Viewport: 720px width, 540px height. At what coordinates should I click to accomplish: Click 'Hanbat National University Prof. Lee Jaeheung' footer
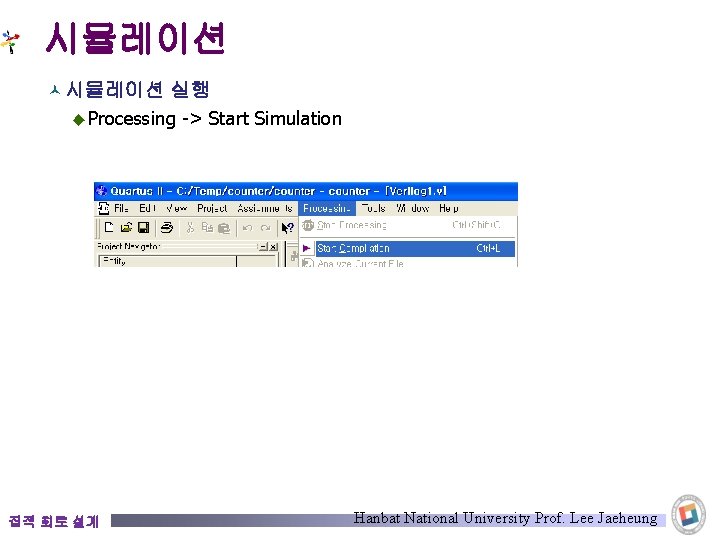pyautogui.click(x=505, y=518)
